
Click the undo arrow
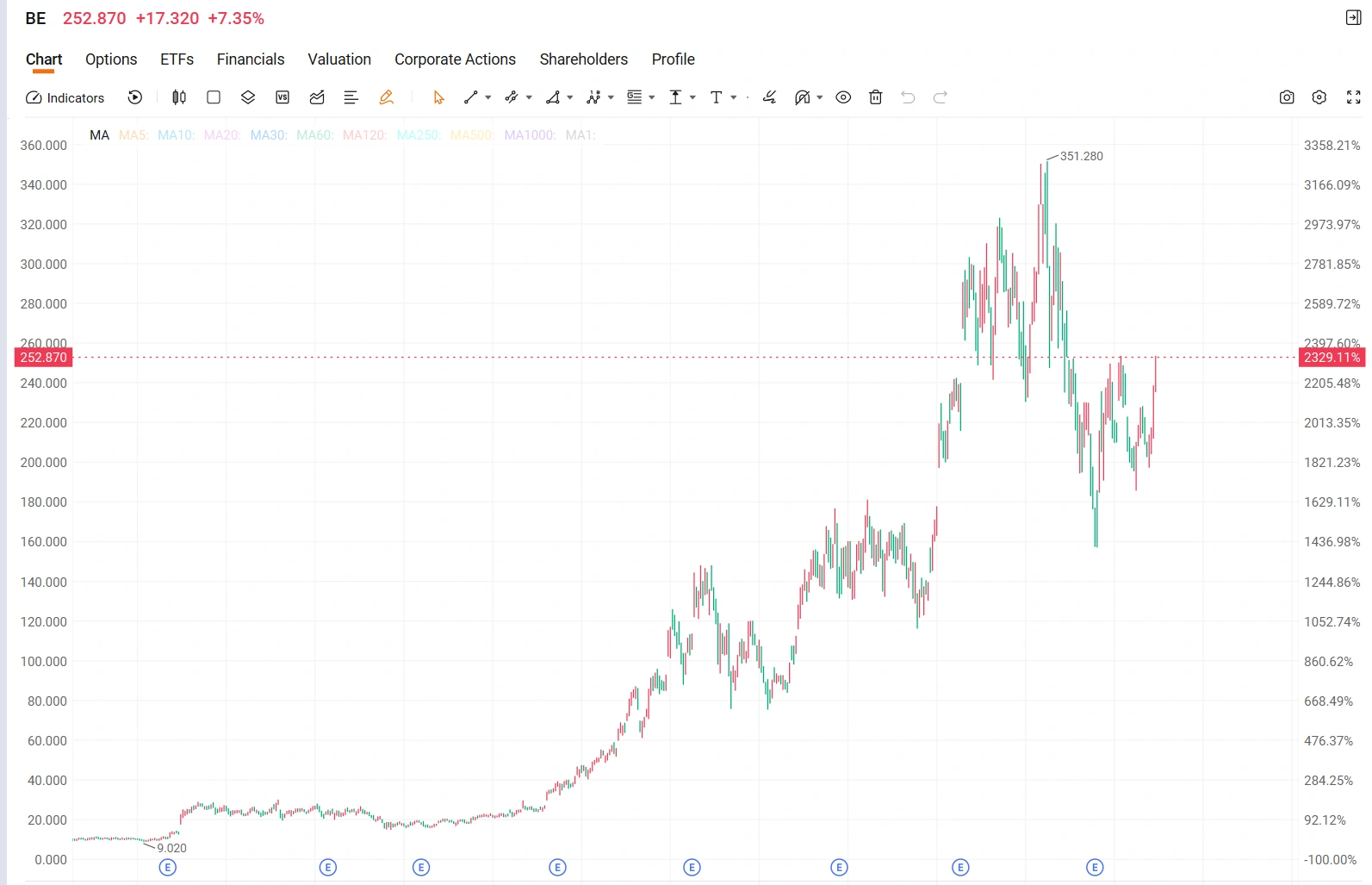pos(908,97)
